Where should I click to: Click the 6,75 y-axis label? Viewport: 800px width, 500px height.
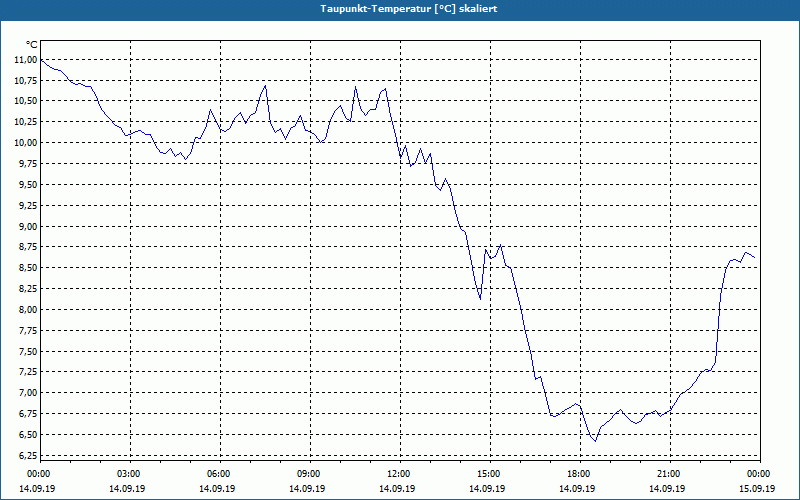point(29,414)
